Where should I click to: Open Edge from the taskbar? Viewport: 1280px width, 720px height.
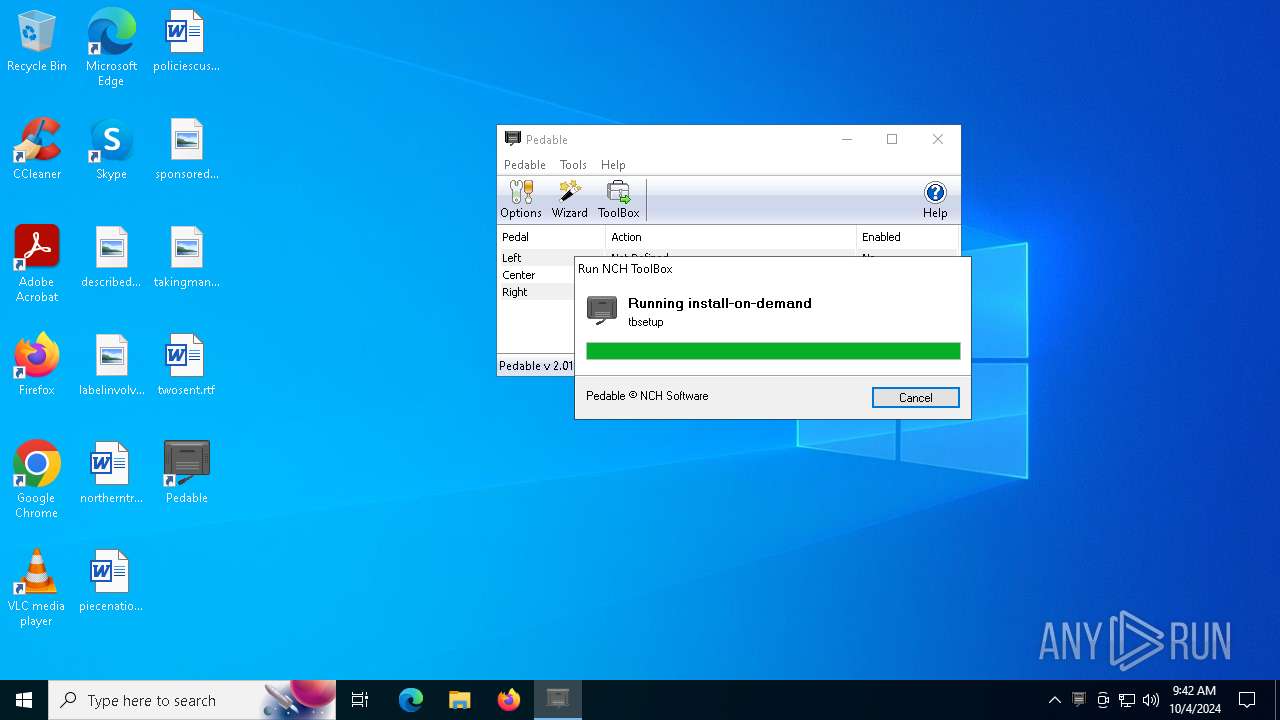tap(411, 700)
